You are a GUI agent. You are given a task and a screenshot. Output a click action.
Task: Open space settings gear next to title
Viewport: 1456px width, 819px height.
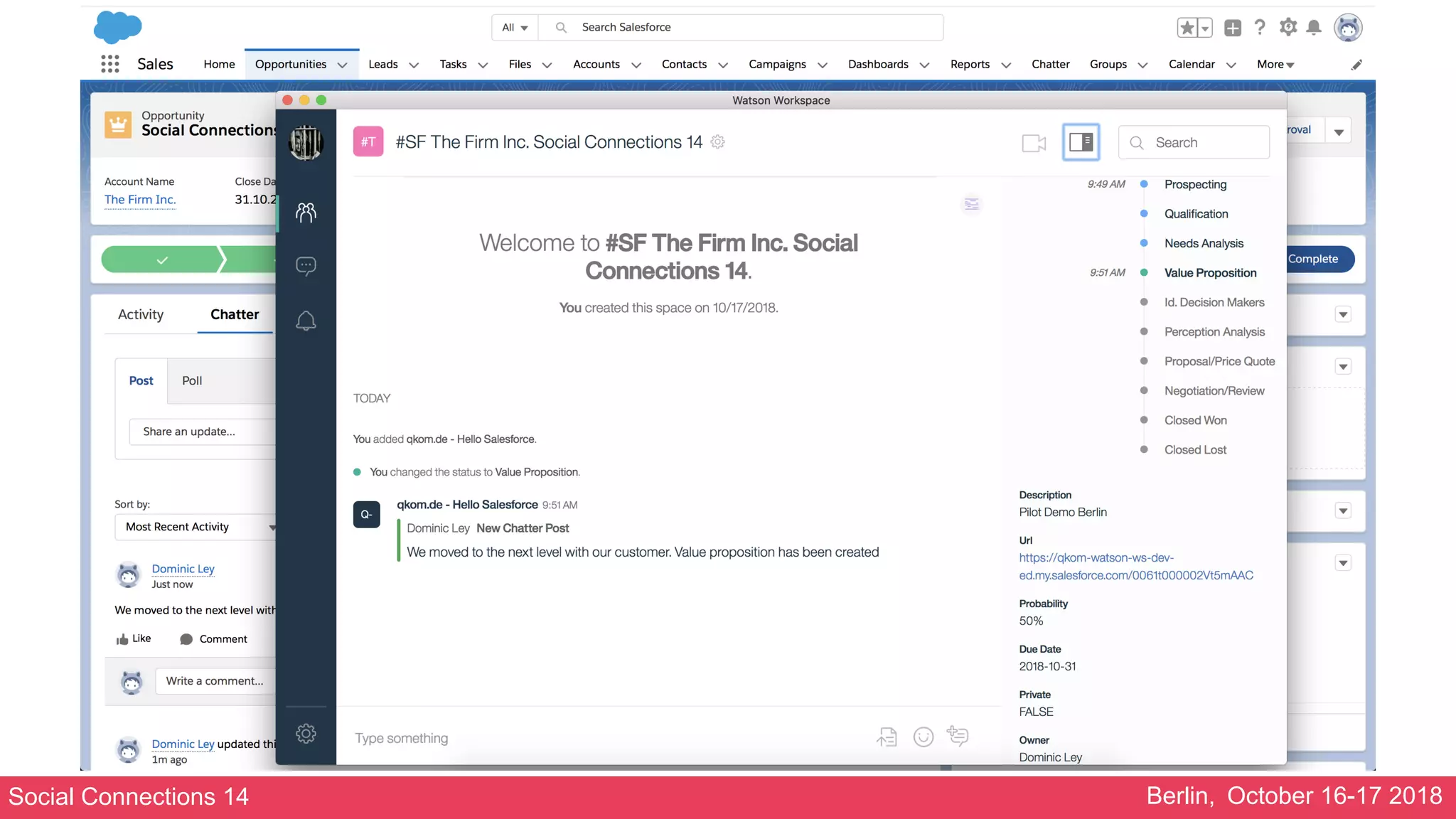click(718, 142)
